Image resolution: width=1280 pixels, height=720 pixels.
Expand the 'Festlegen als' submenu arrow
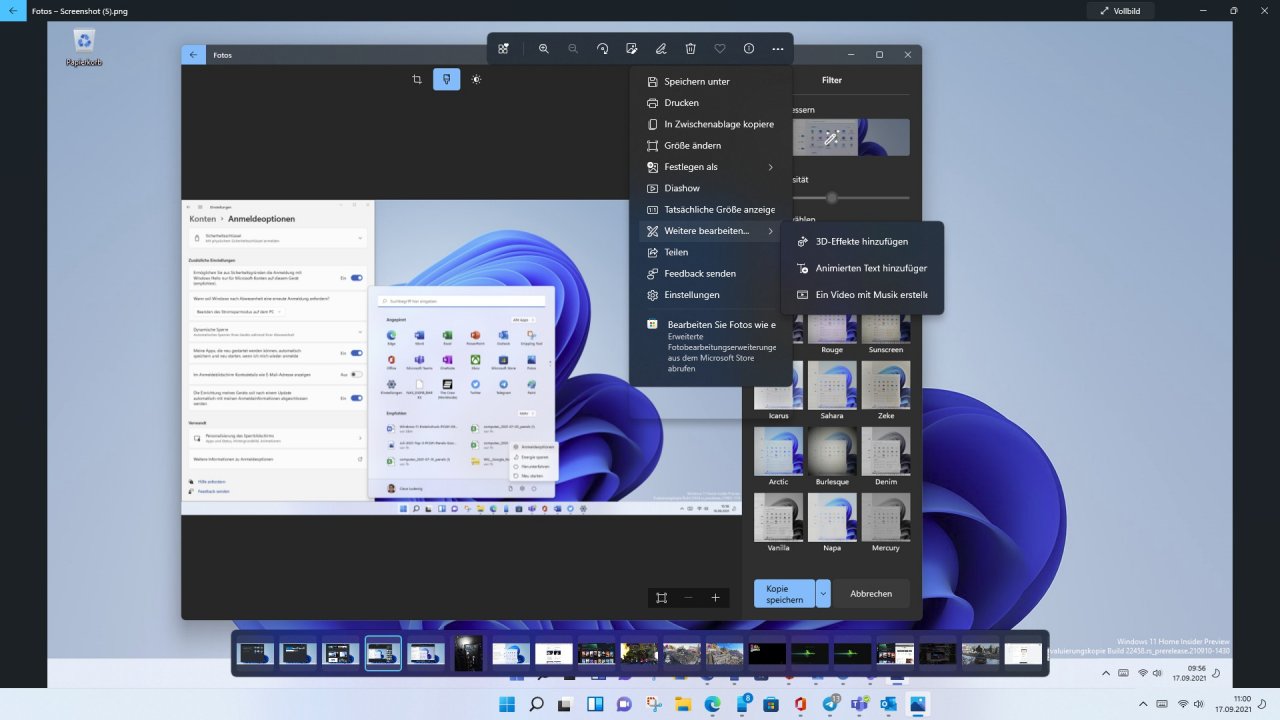pyautogui.click(x=770, y=167)
